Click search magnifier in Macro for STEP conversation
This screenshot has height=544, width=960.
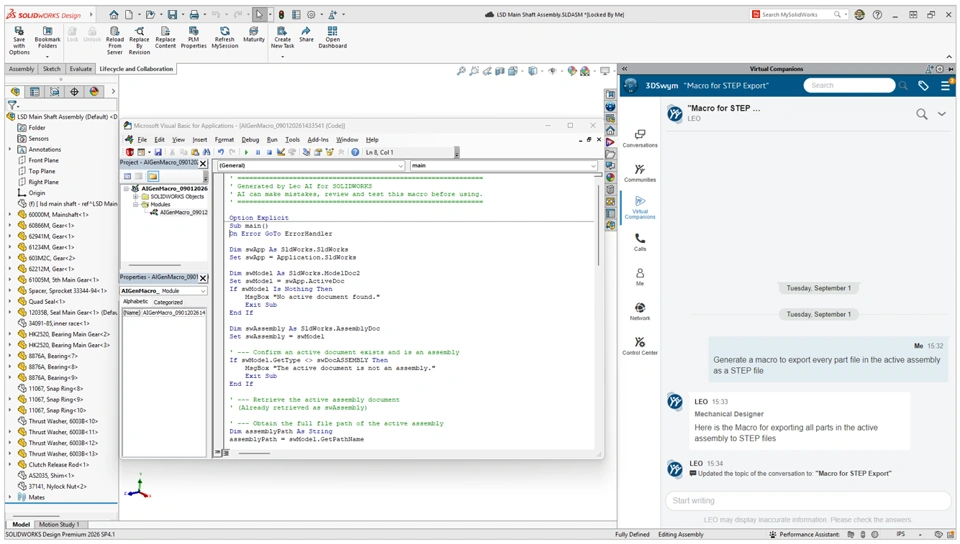(x=921, y=114)
